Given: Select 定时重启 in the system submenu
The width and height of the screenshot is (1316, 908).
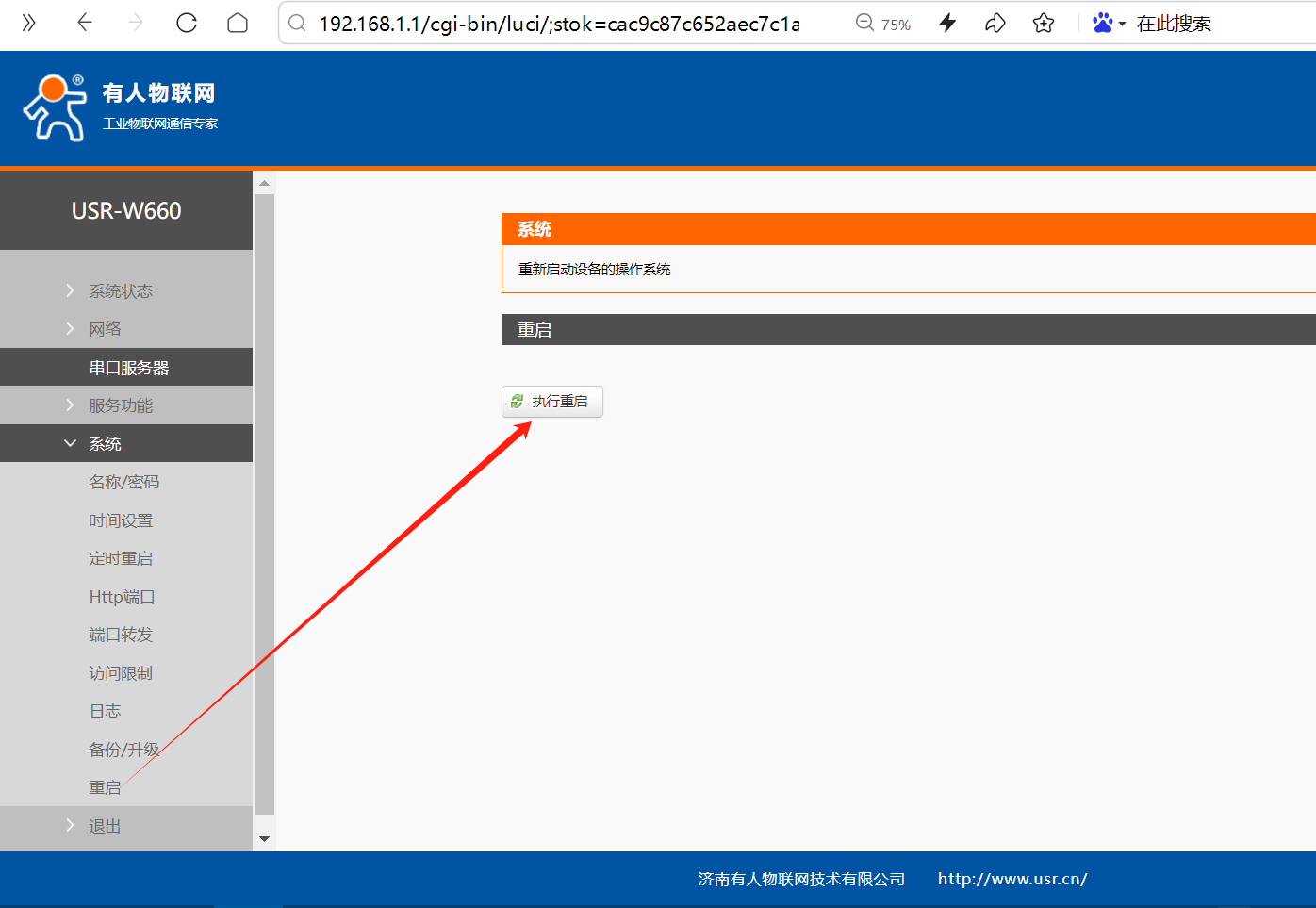Looking at the screenshot, I should coord(121,558).
